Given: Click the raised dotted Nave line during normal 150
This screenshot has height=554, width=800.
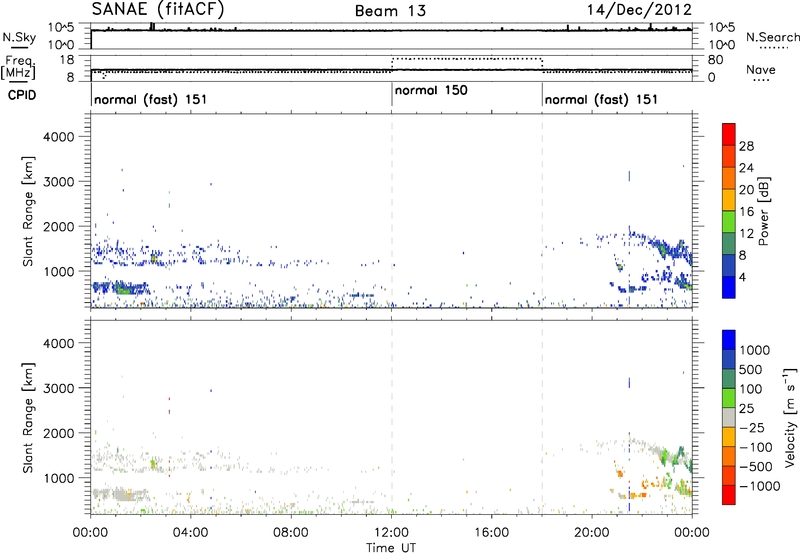Looking at the screenshot, I should tap(467, 59).
